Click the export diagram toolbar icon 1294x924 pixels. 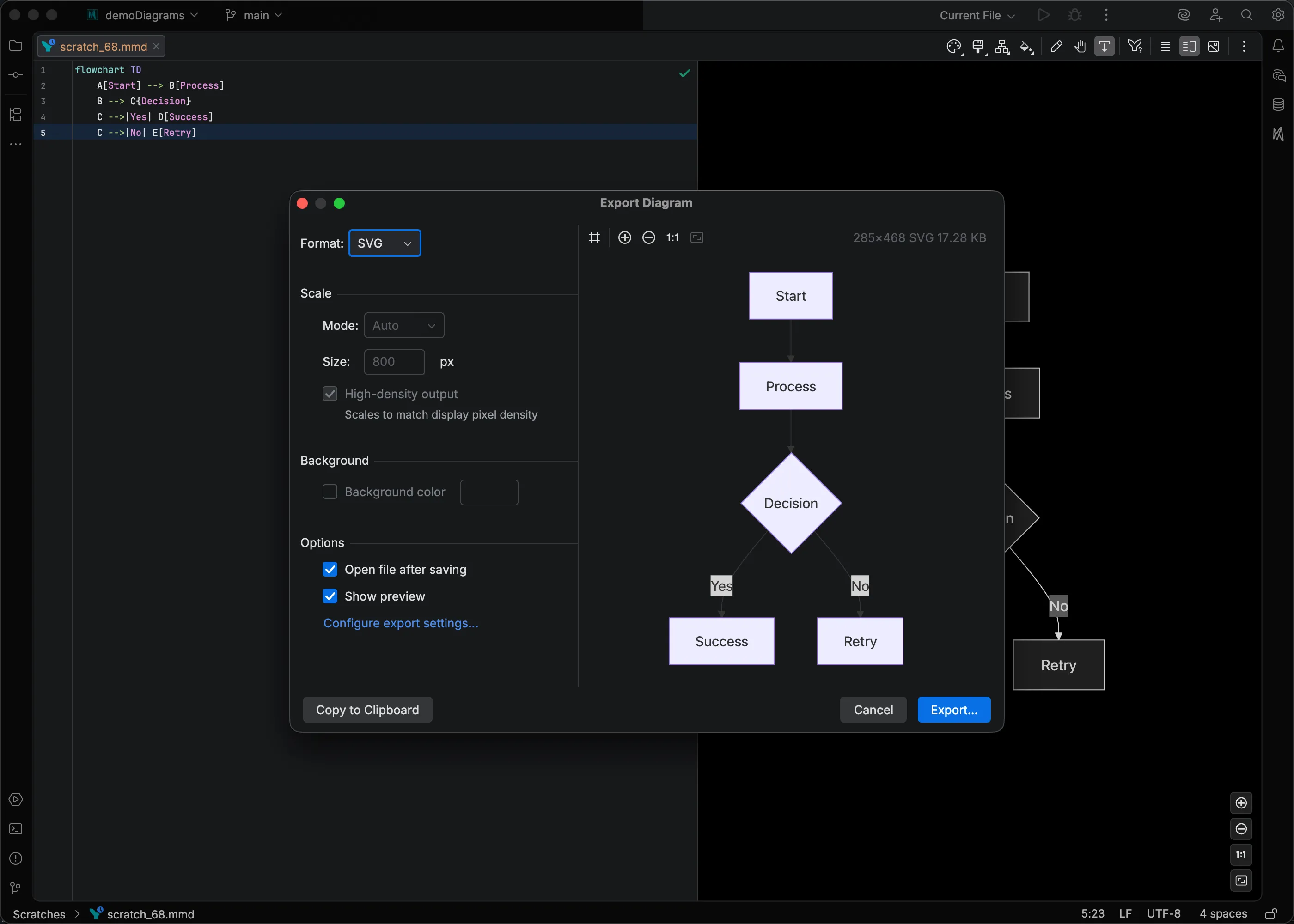point(1105,47)
